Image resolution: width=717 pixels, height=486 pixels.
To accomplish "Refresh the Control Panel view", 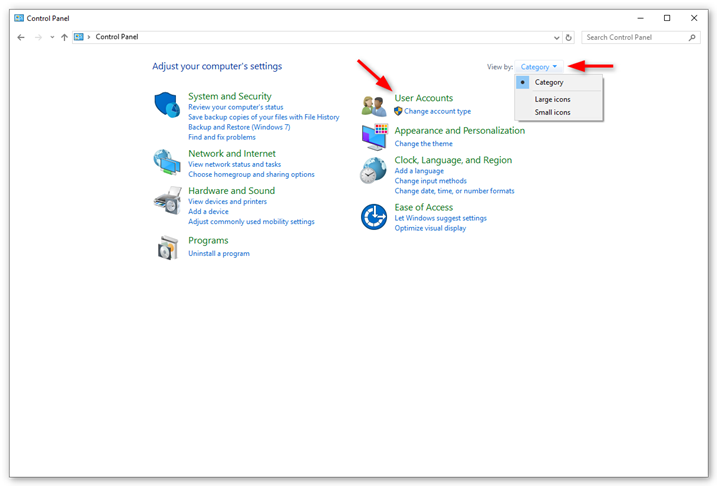I will (x=568, y=37).
